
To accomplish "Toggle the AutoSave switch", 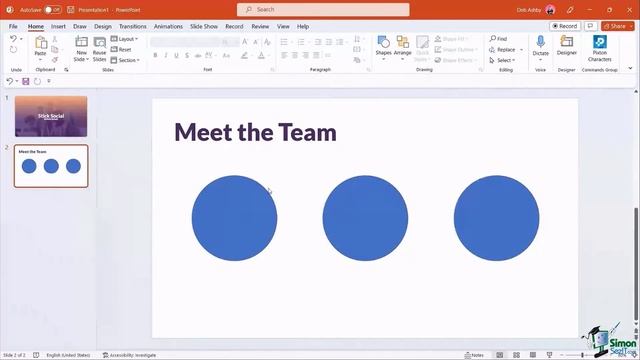I will tap(53, 10).
